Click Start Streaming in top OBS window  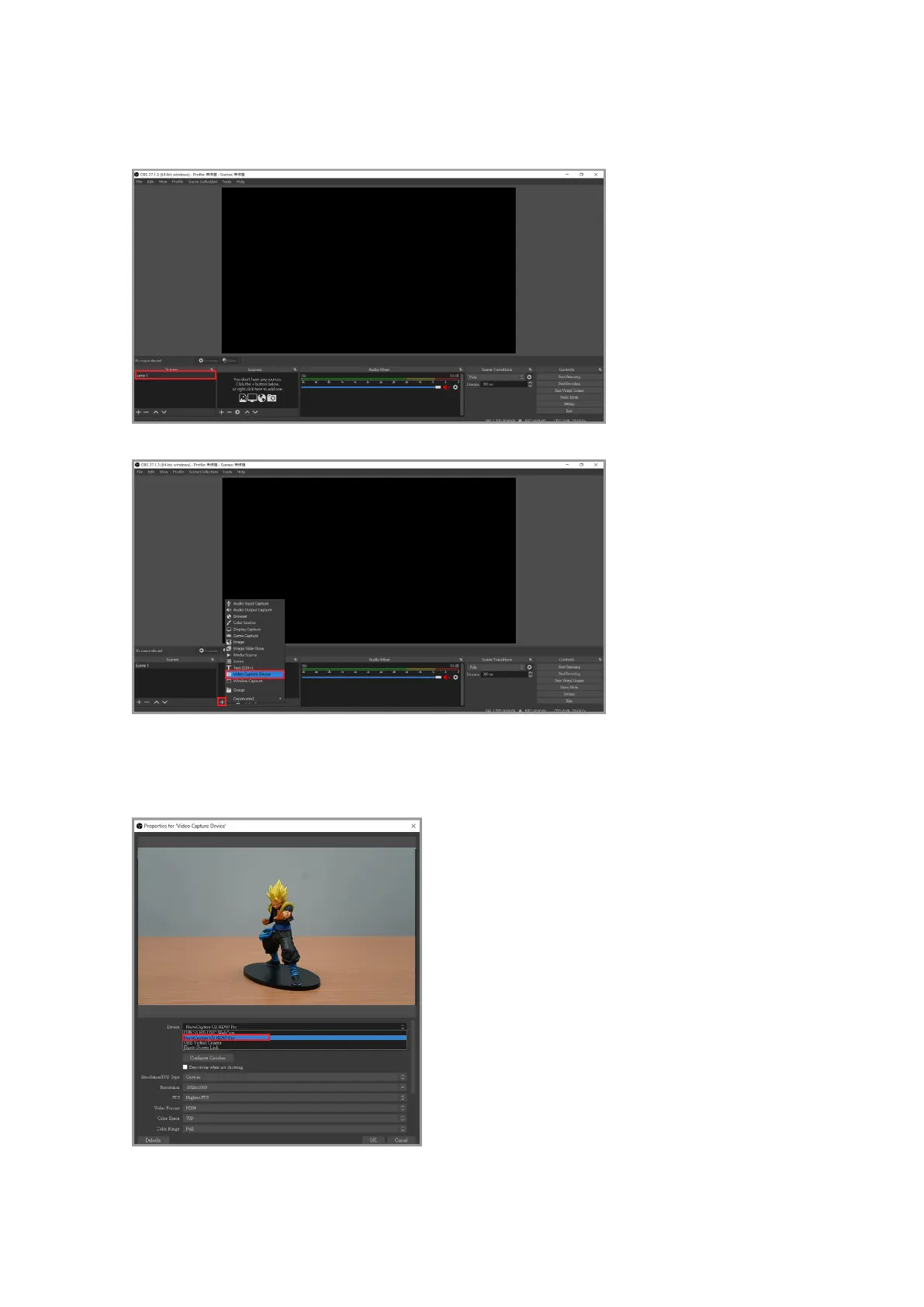tap(569, 376)
